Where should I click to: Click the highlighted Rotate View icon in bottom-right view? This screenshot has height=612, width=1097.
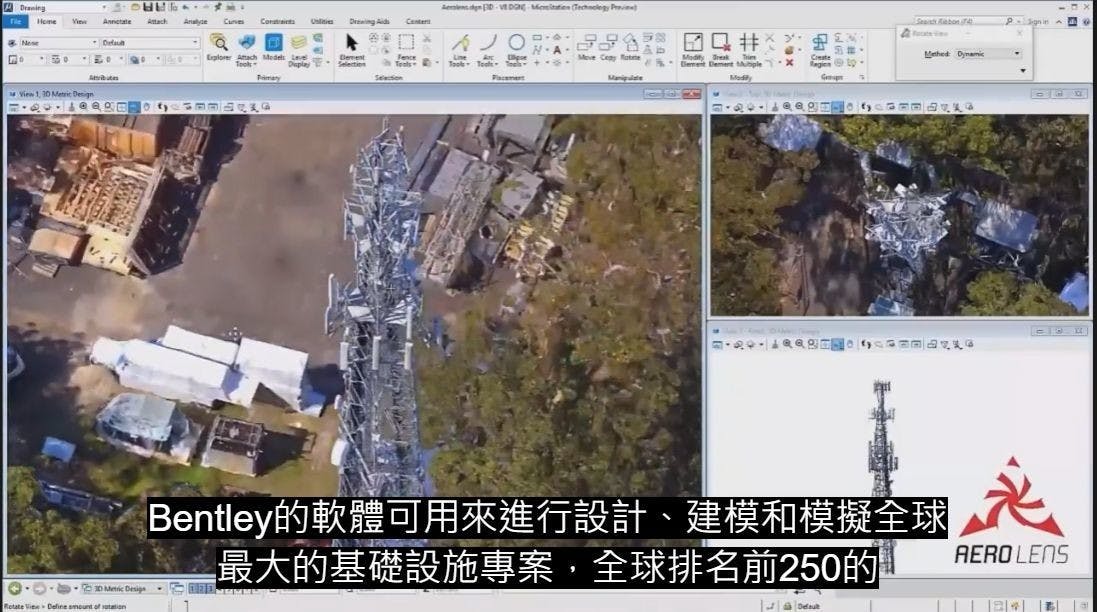(x=837, y=344)
